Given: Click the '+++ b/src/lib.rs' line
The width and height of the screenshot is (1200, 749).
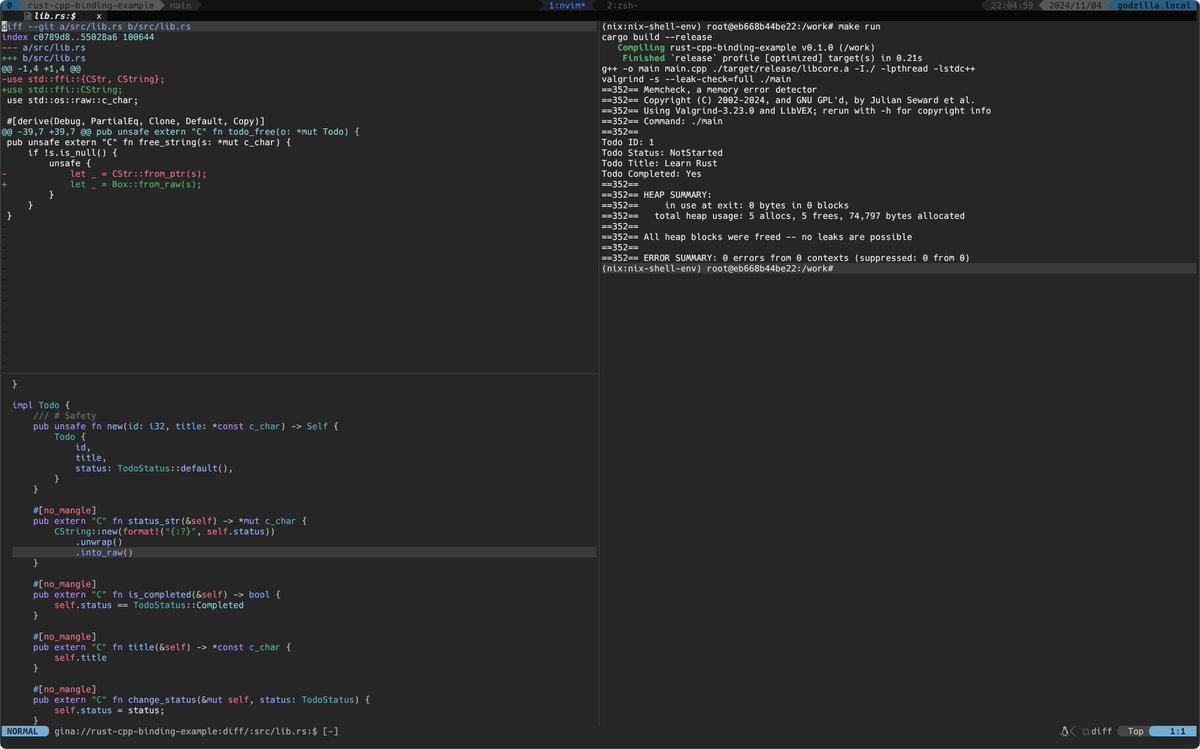Looking at the screenshot, I should point(44,58).
